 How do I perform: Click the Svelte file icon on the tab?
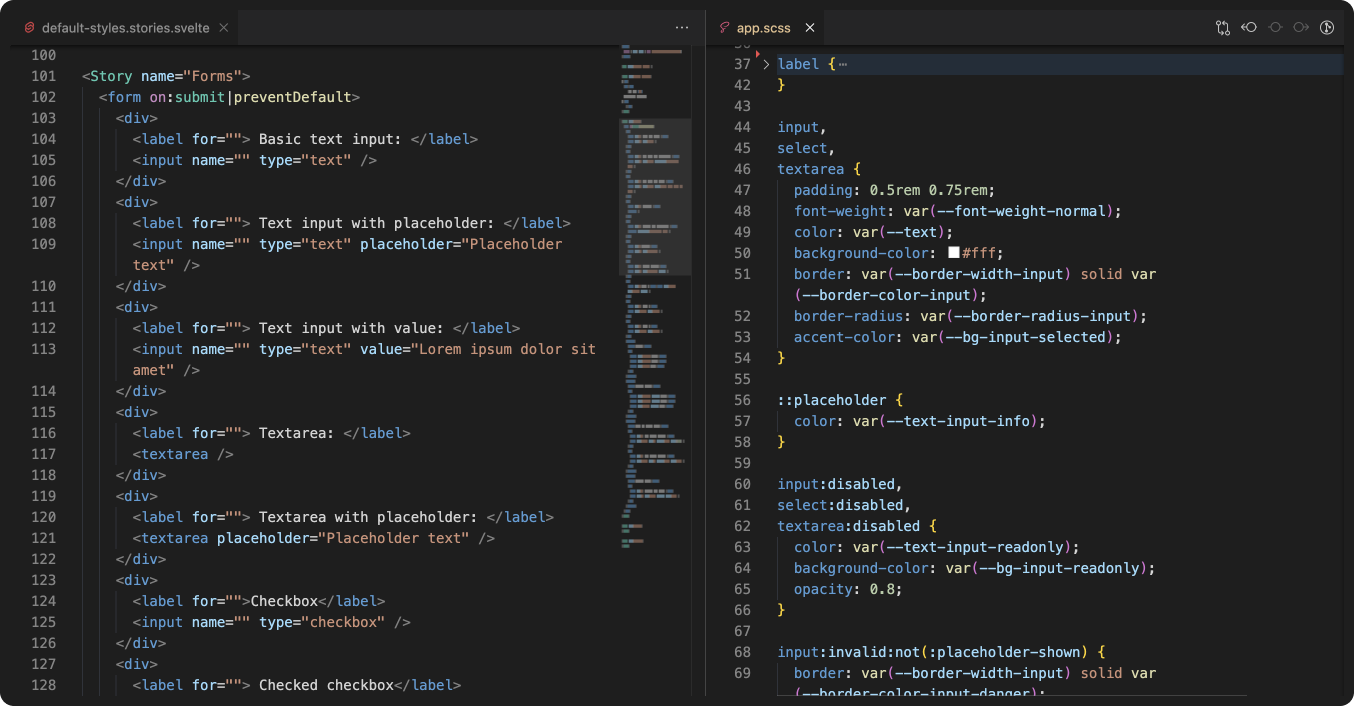pyautogui.click(x=29, y=28)
